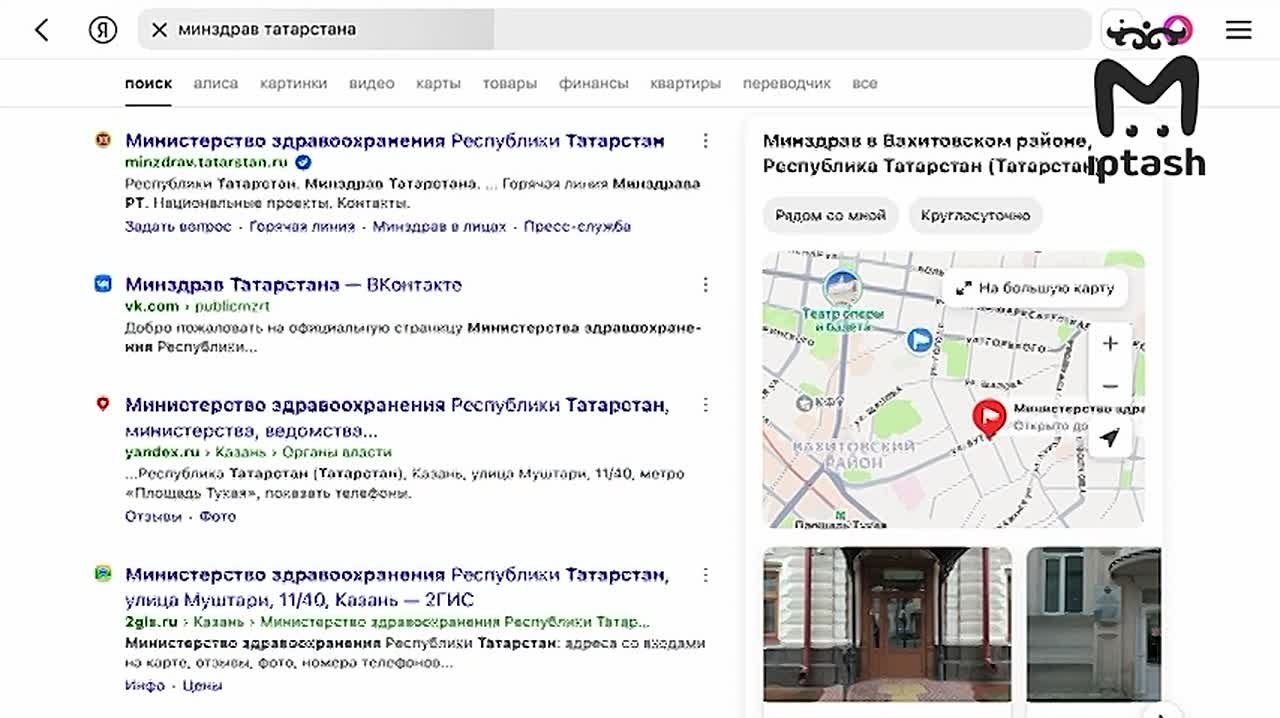
Task: Open options for the minzdrav.tatarstan.ru result
Action: click(705, 141)
